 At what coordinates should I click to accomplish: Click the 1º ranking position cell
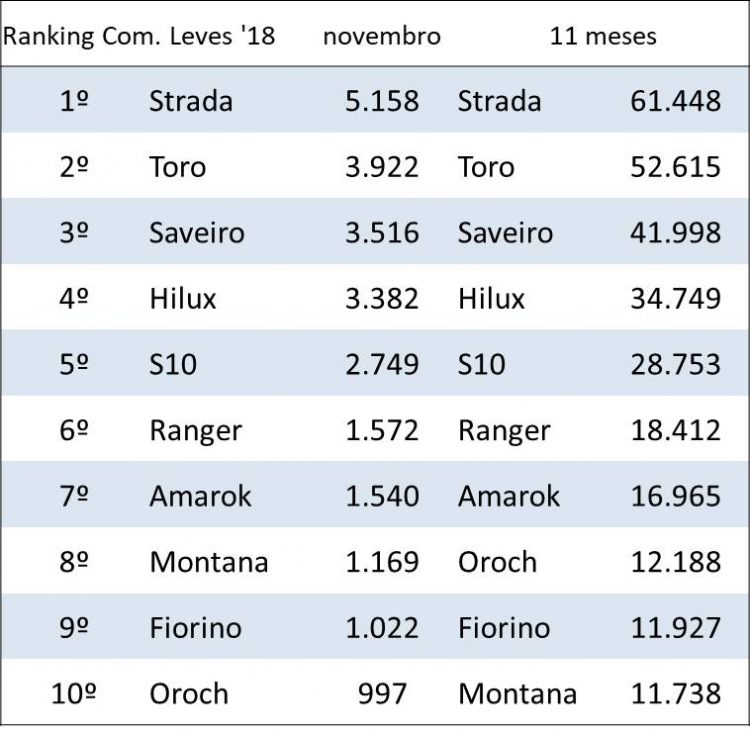click(x=74, y=101)
